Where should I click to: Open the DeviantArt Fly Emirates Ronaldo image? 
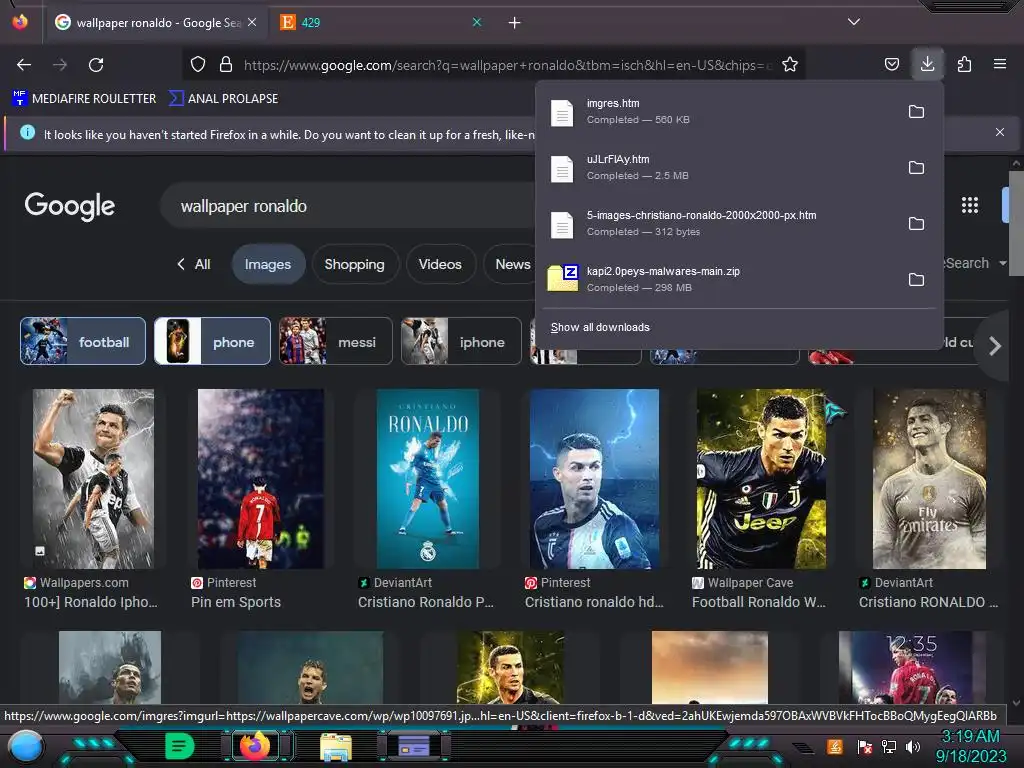tap(929, 479)
